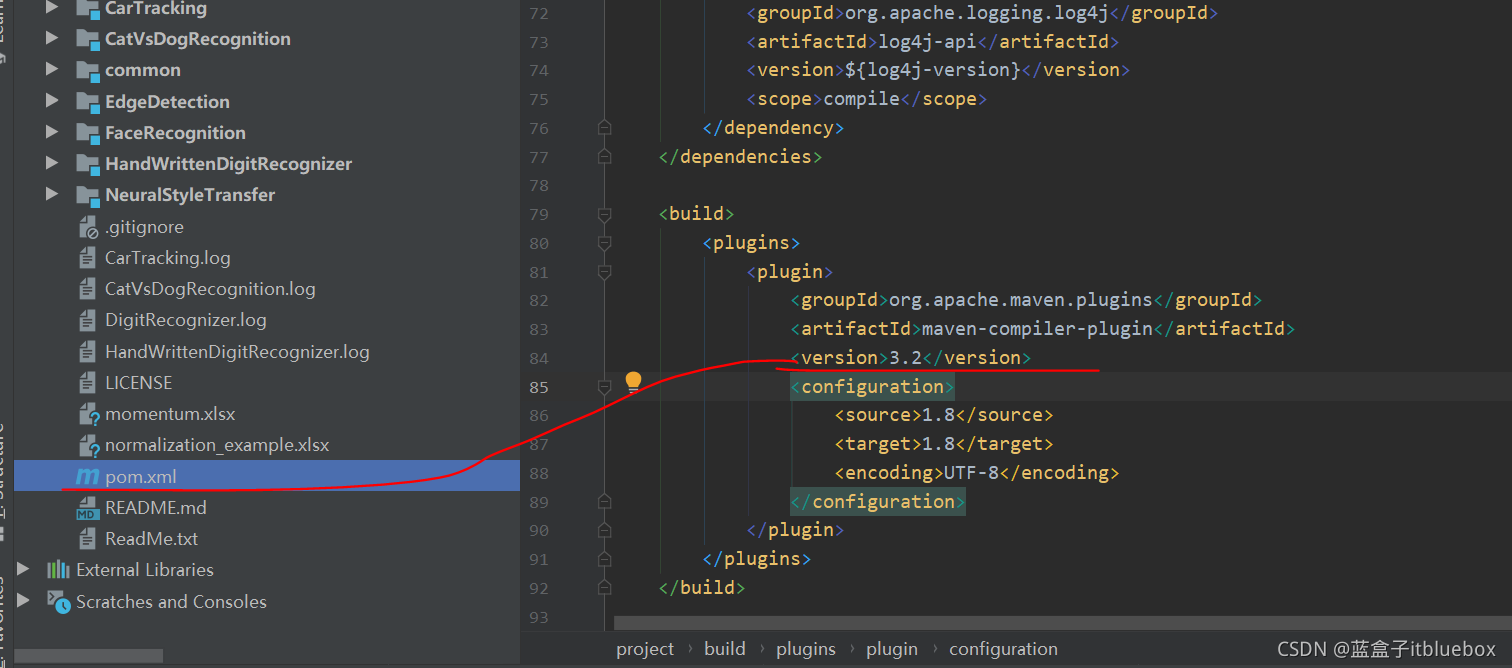This screenshot has width=1512, height=668.
Task: Fold the closing plugin tag at line 90
Action: pos(604,530)
